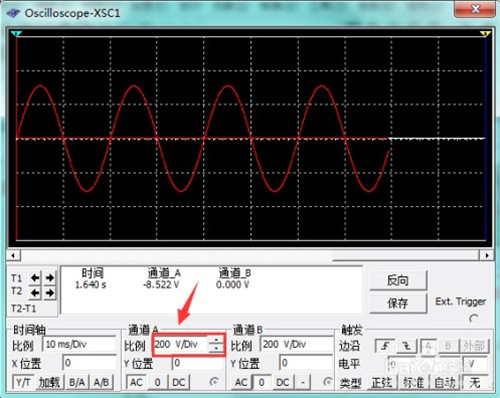500x398 pixels.
Task: Click the time readout 1.640 s
Action: click(x=91, y=285)
